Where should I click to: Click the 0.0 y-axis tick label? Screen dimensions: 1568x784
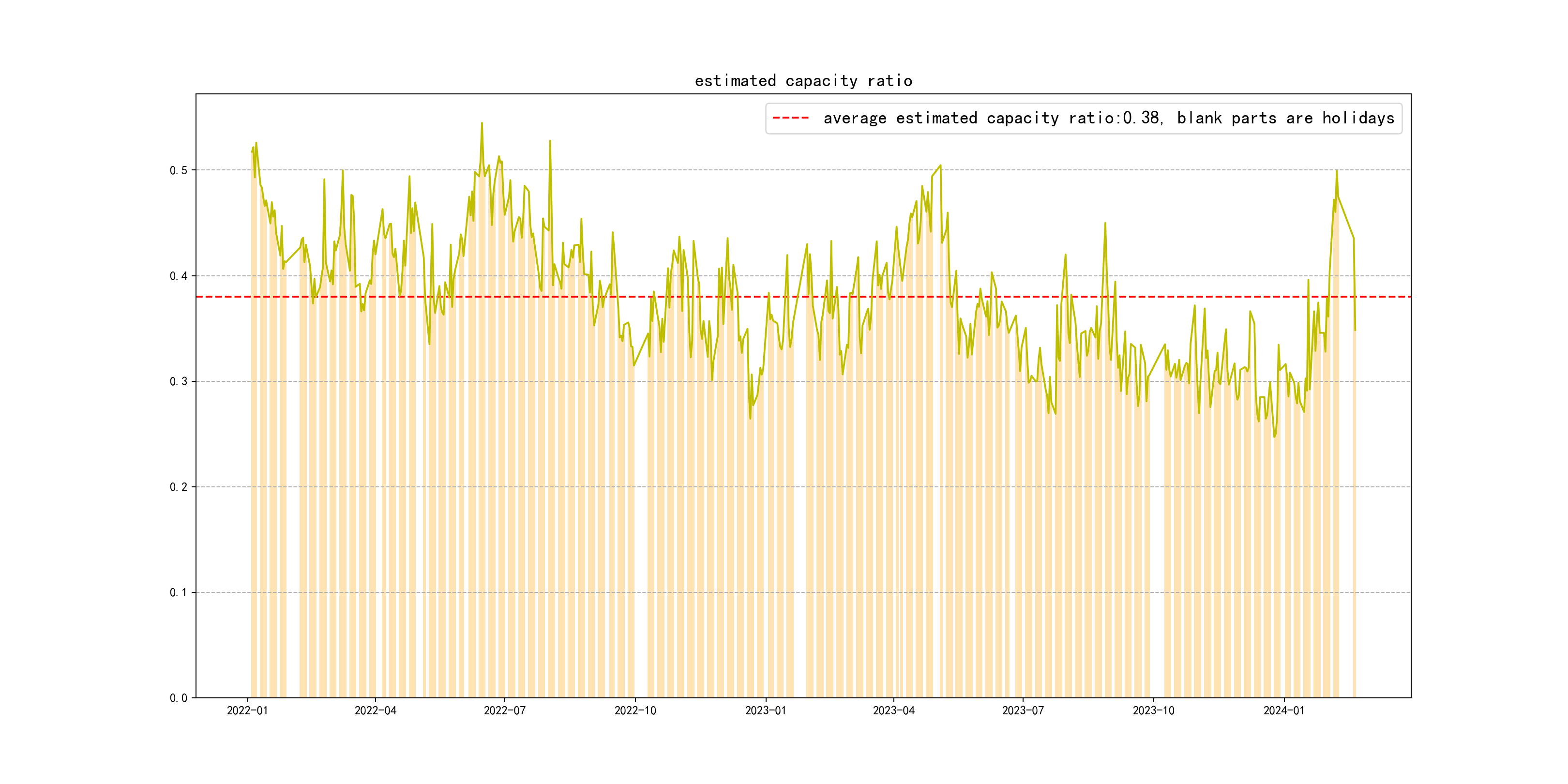(x=179, y=698)
